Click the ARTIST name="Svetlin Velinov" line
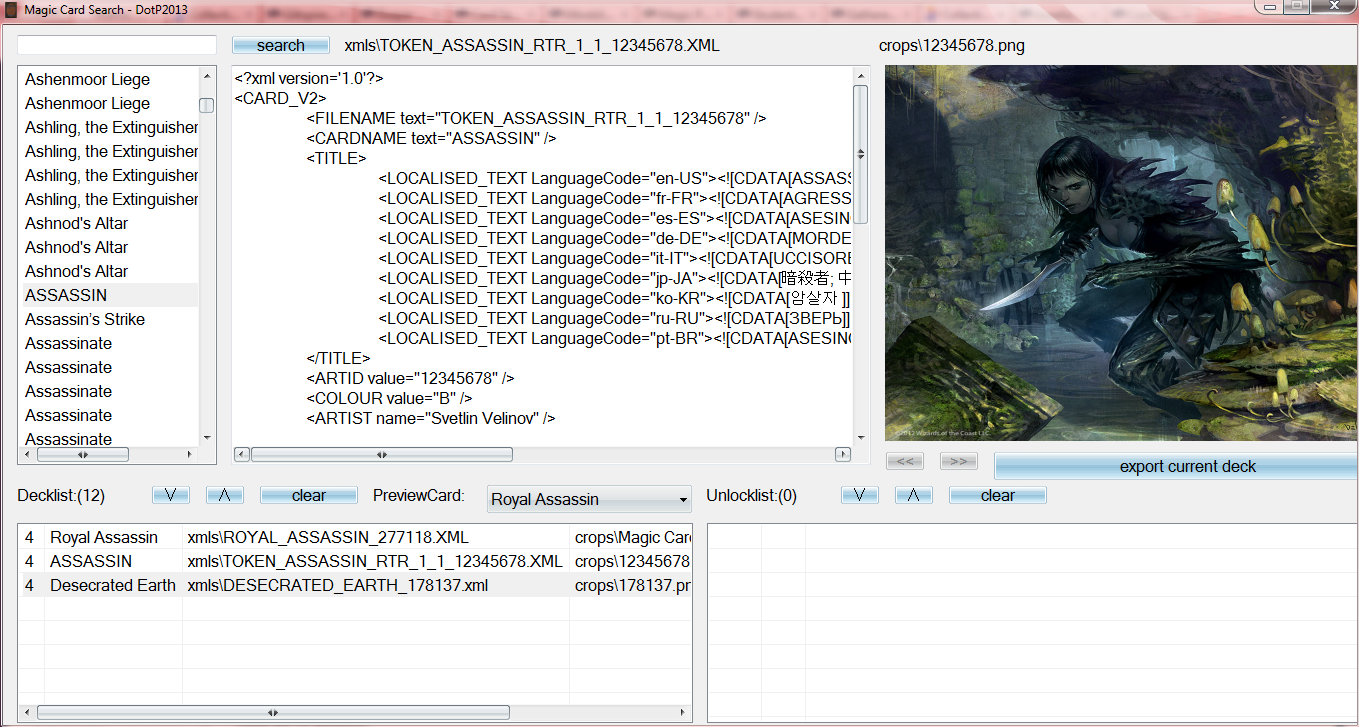This screenshot has width=1359, height=727. 430,418
